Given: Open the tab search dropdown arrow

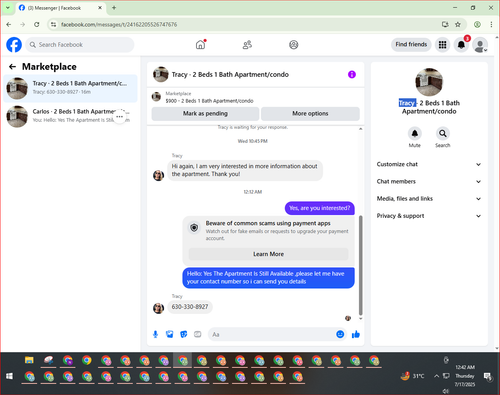Looking at the screenshot, I should [8, 8].
